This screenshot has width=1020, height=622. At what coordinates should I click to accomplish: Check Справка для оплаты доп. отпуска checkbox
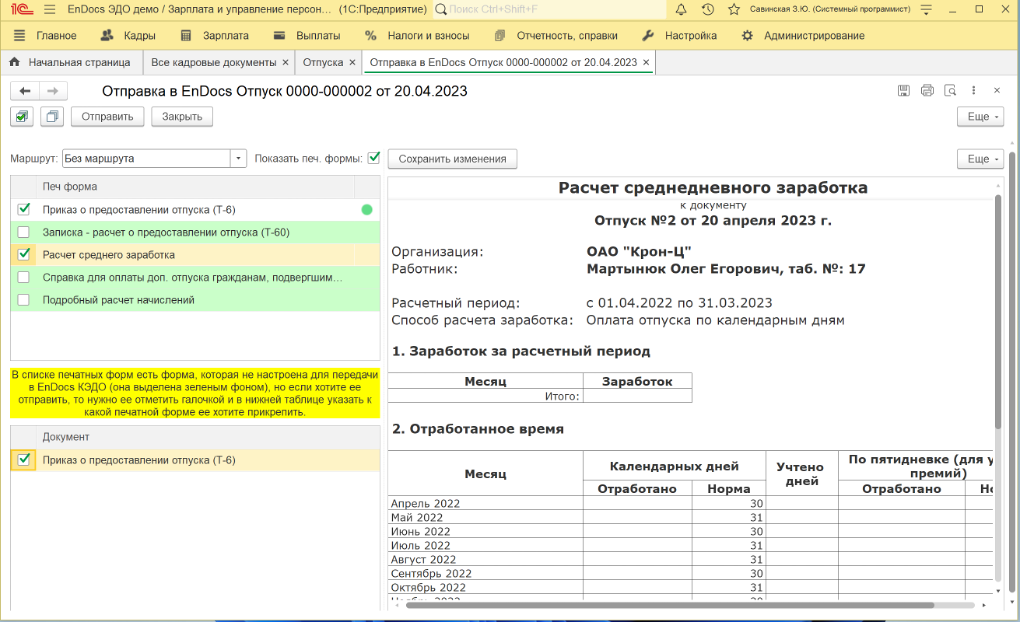click(x=24, y=277)
